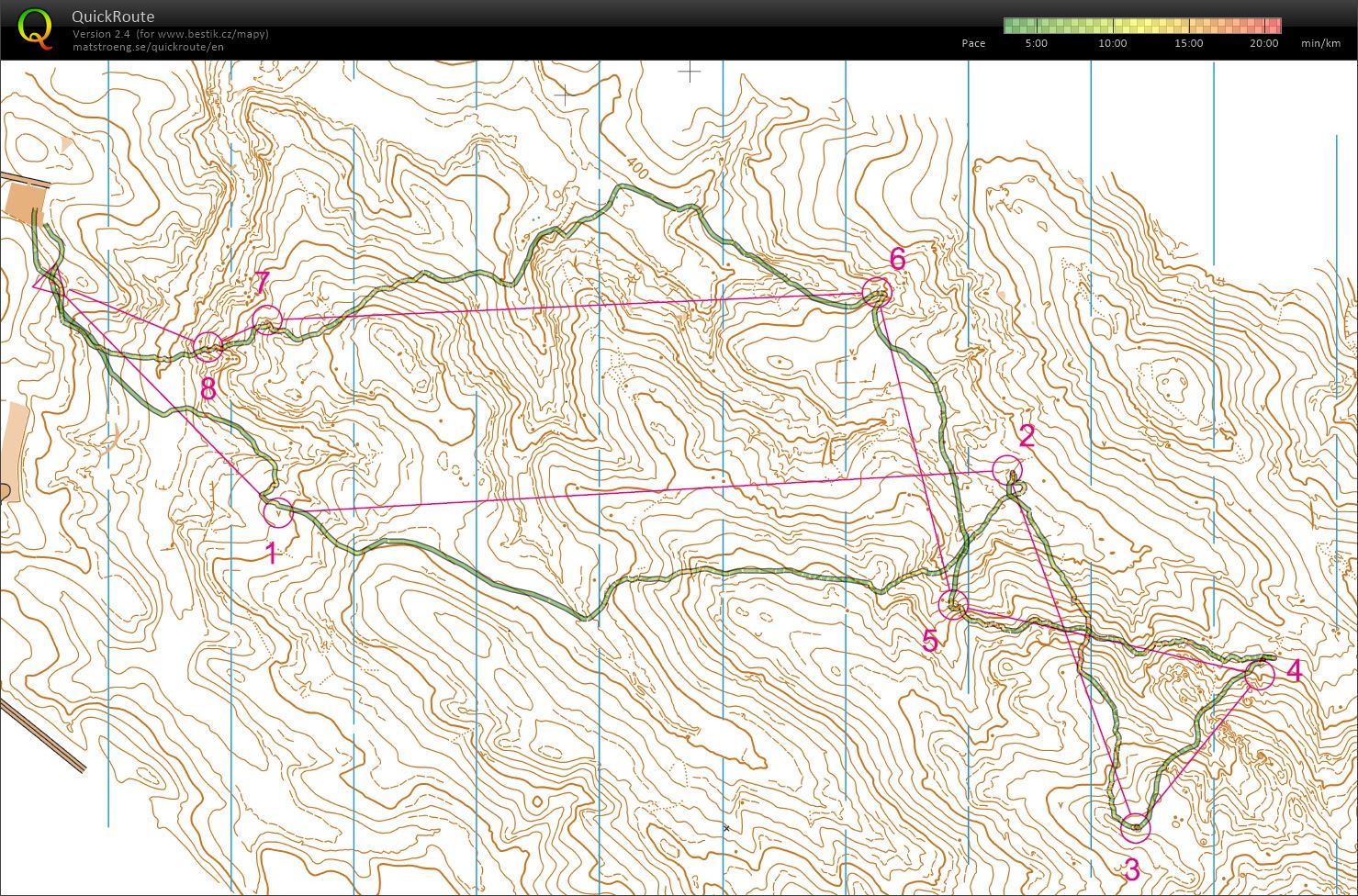
Task: Click the magenta number 1 label
Action: click(271, 553)
